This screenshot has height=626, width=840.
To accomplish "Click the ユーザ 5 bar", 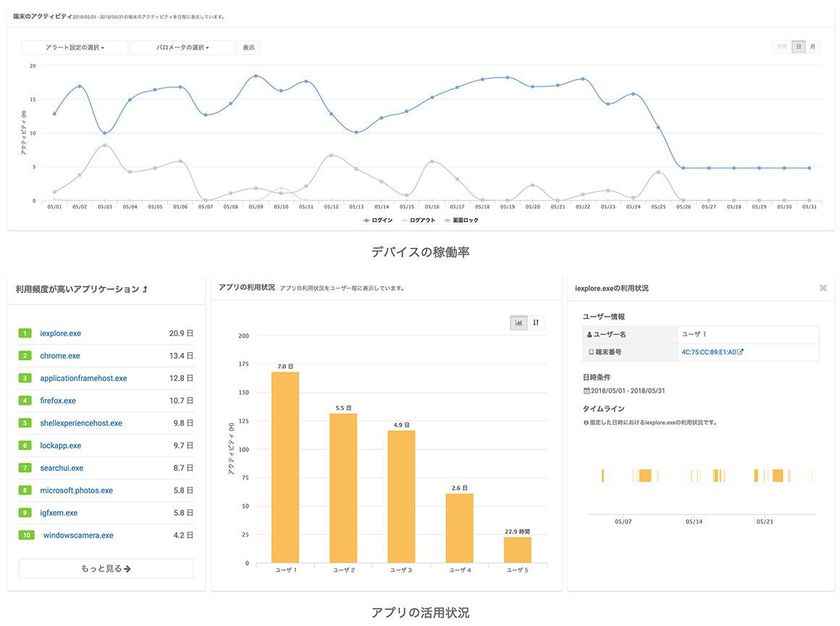I will (x=518, y=550).
